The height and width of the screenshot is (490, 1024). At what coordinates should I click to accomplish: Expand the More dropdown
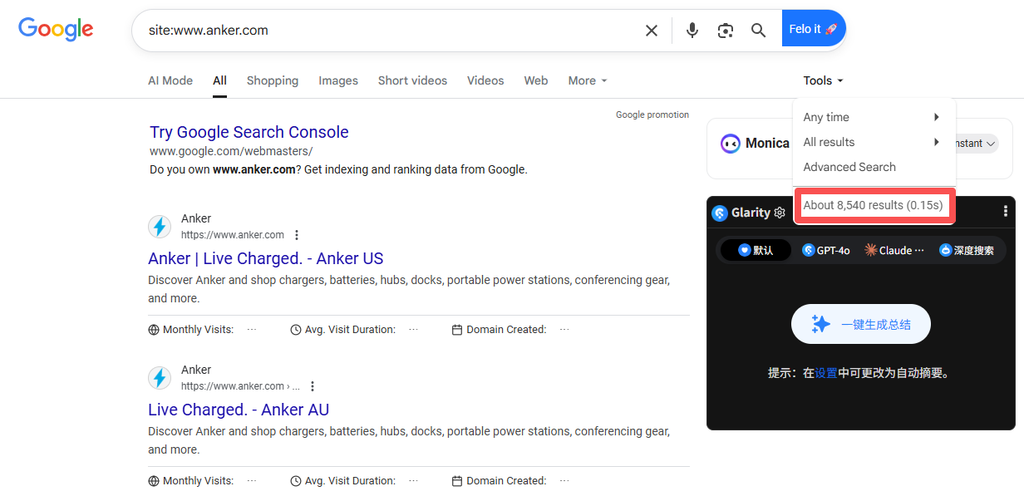588,80
